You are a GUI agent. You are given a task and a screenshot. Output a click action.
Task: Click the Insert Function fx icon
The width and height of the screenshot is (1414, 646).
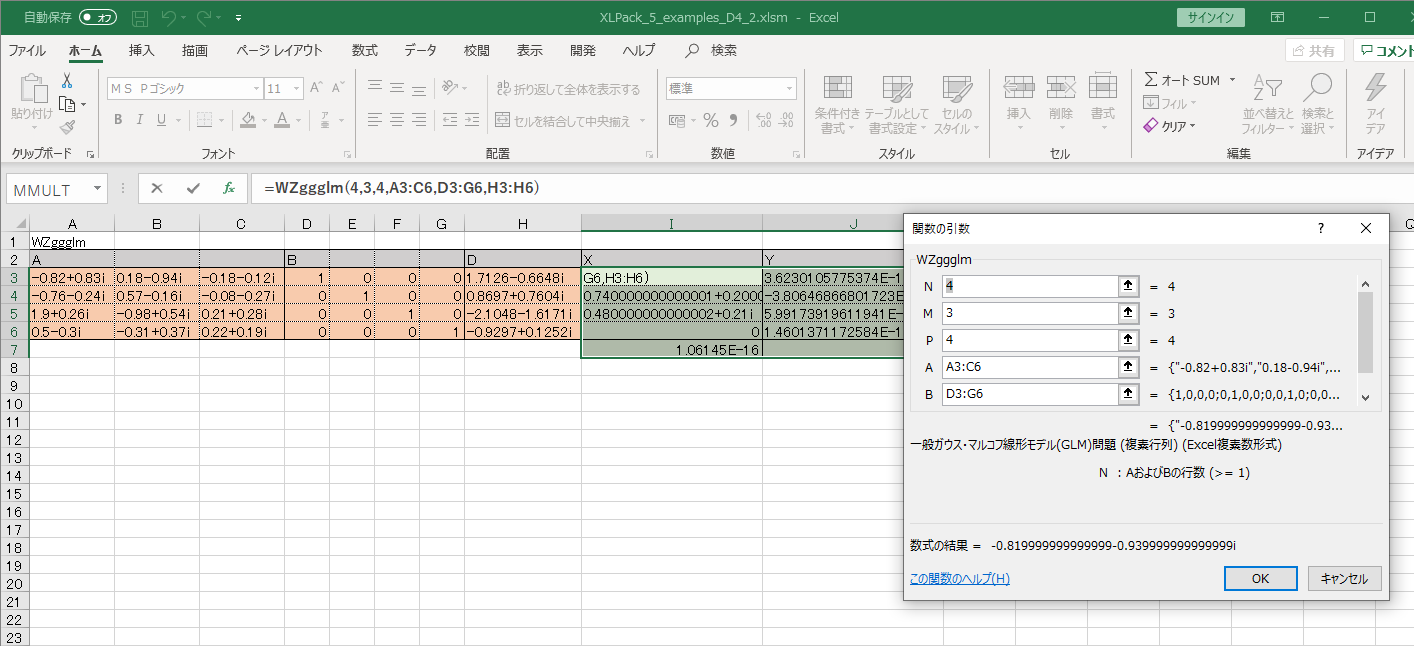click(x=229, y=188)
